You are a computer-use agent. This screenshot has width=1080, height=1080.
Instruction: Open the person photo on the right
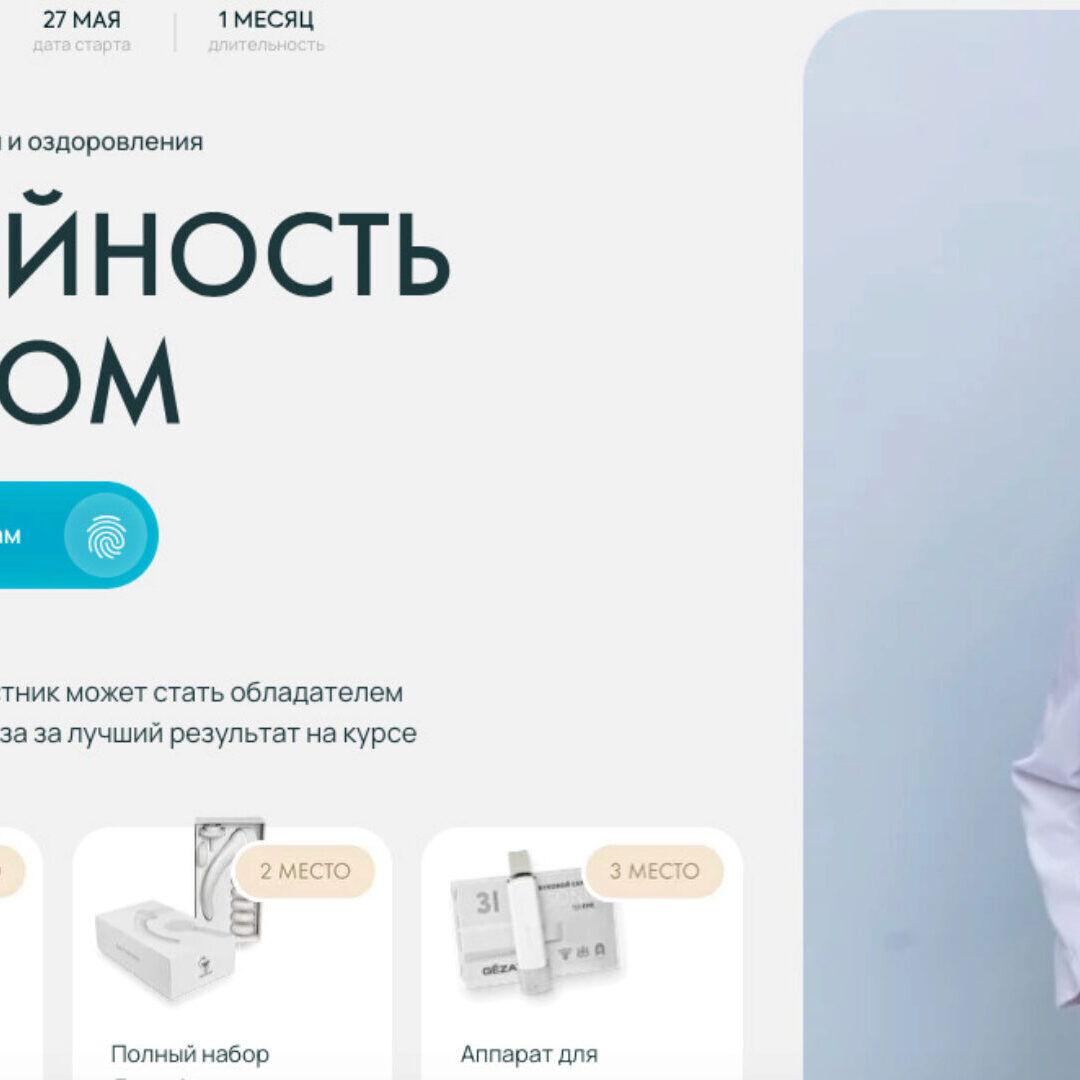point(942,544)
